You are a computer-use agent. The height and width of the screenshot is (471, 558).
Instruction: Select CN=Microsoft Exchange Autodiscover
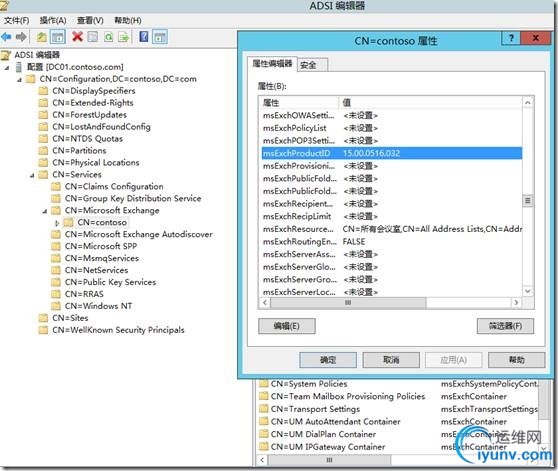[139, 235]
